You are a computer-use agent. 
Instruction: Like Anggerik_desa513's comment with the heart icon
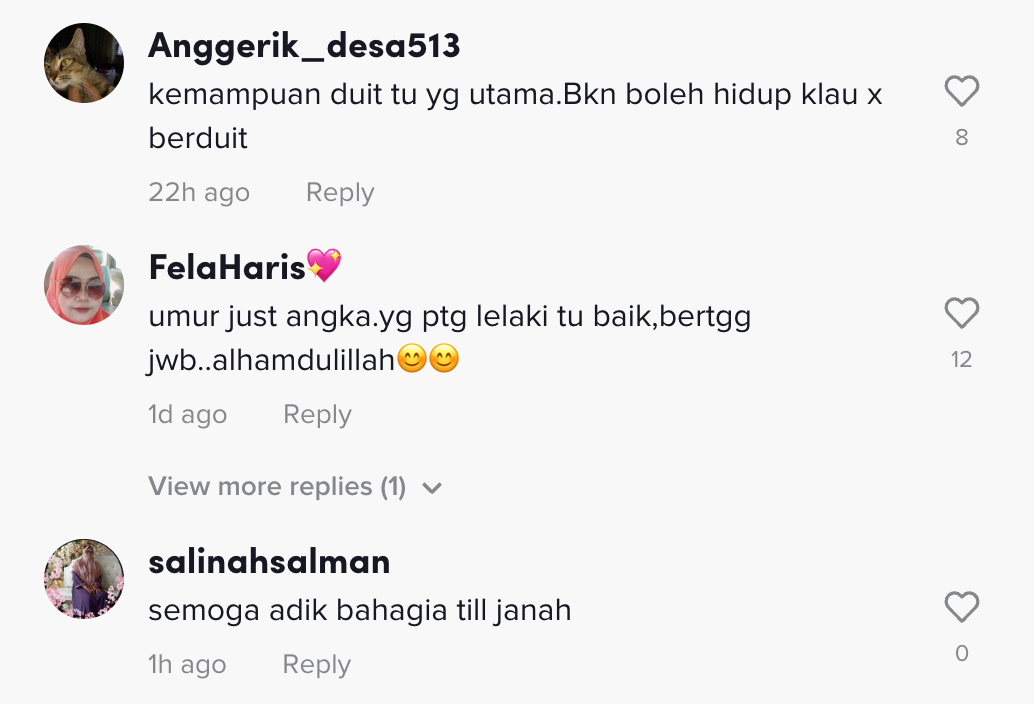[961, 90]
